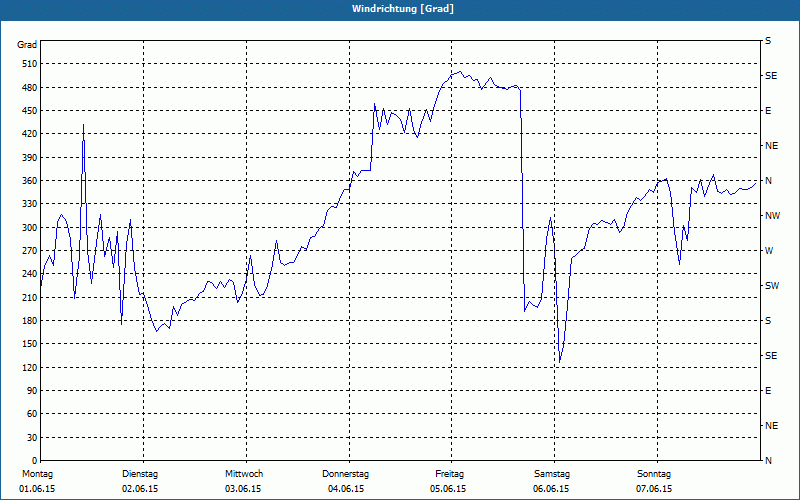Click the y-axis value 210
This screenshot has height=500, width=800.
coord(30,297)
